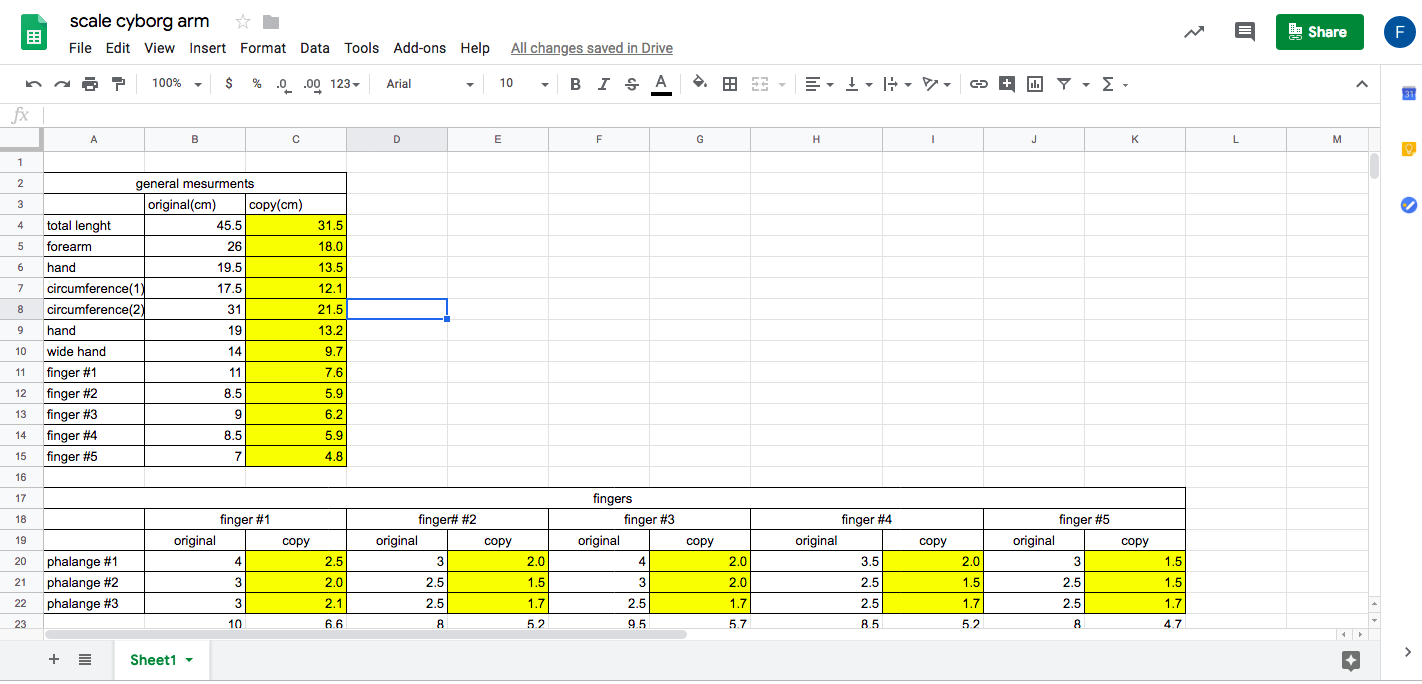Expand merge cells options arrow
The height and width of the screenshot is (684, 1422).
click(x=781, y=84)
